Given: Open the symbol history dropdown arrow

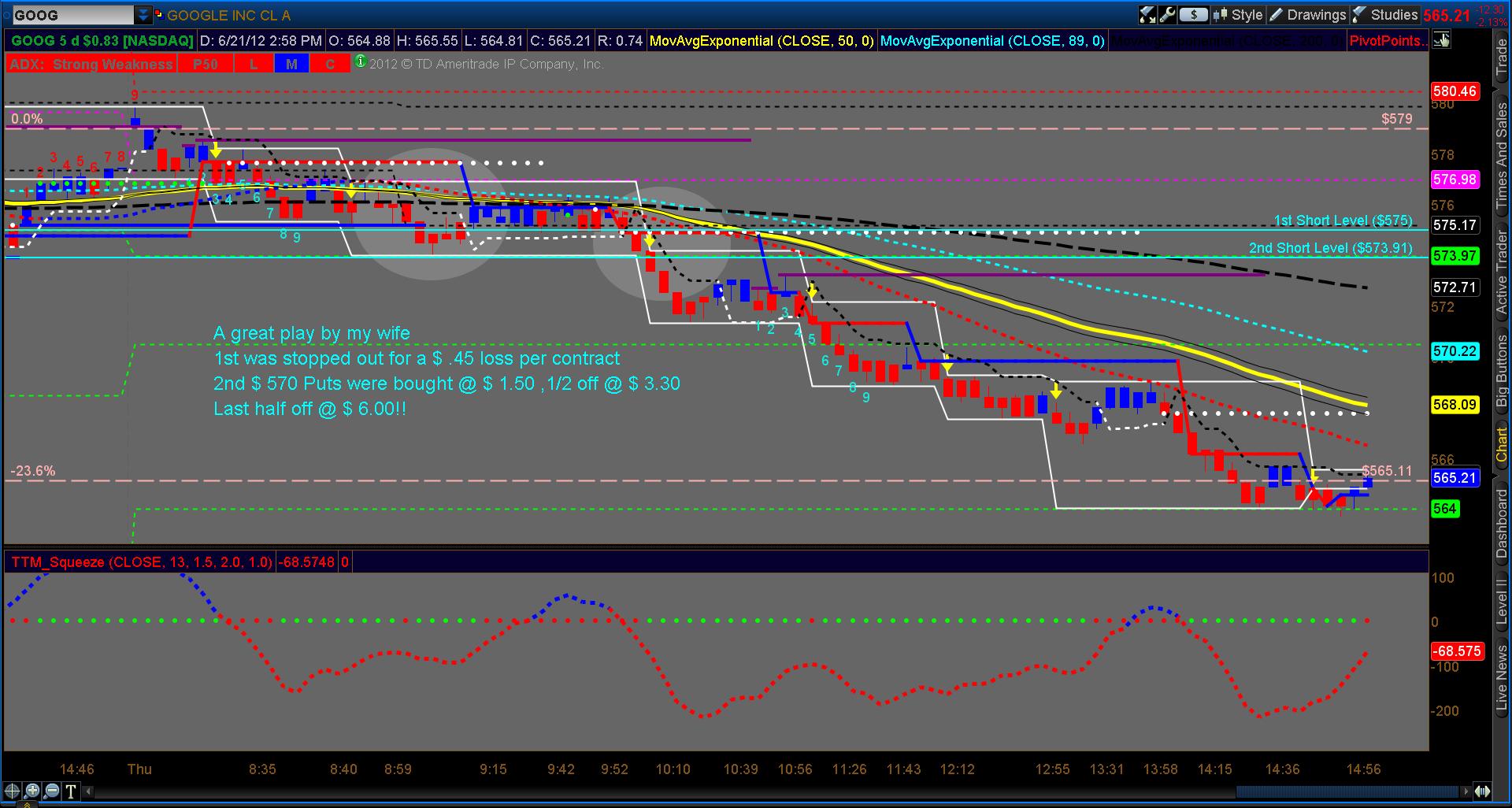Looking at the screenshot, I should pos(143,15).
